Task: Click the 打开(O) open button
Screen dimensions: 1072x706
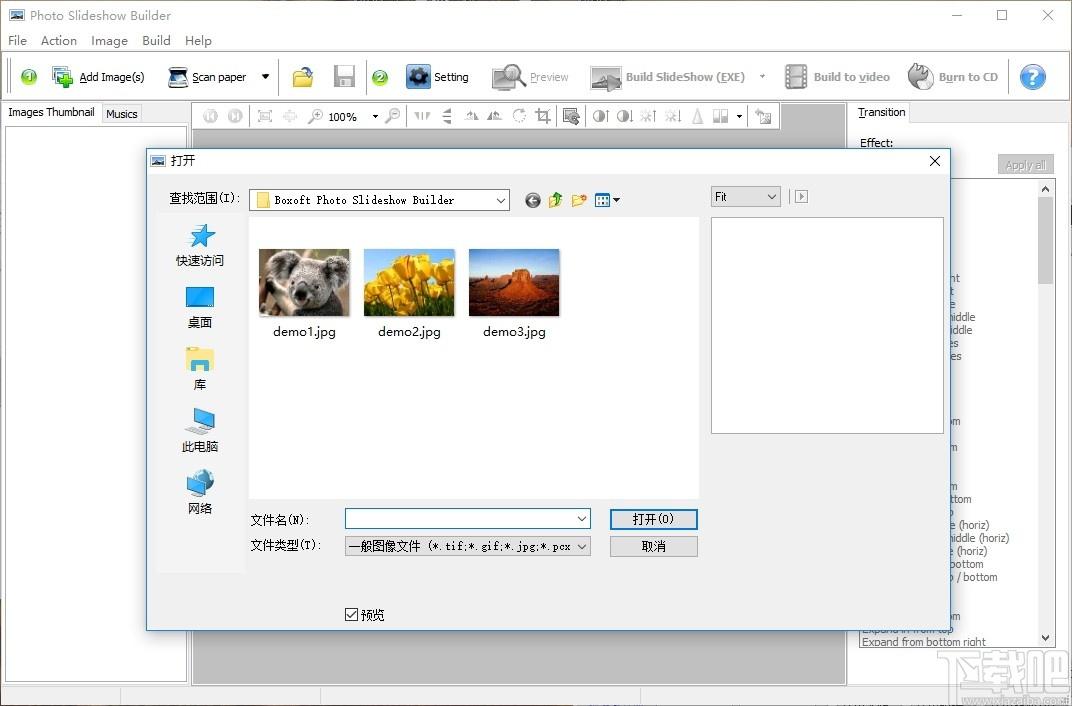Action: (x=653, y=519)
